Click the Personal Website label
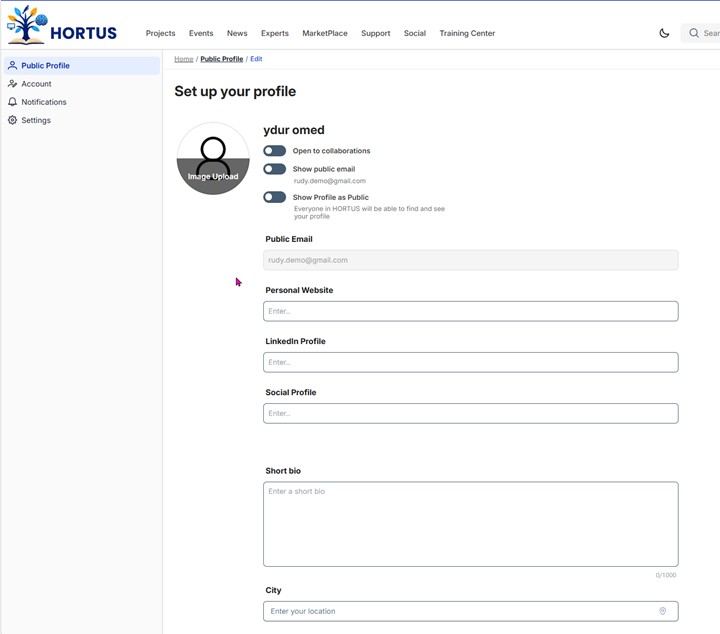Viewport: 720px width, 634px height. pyautogui.click(x=299, y=290)
